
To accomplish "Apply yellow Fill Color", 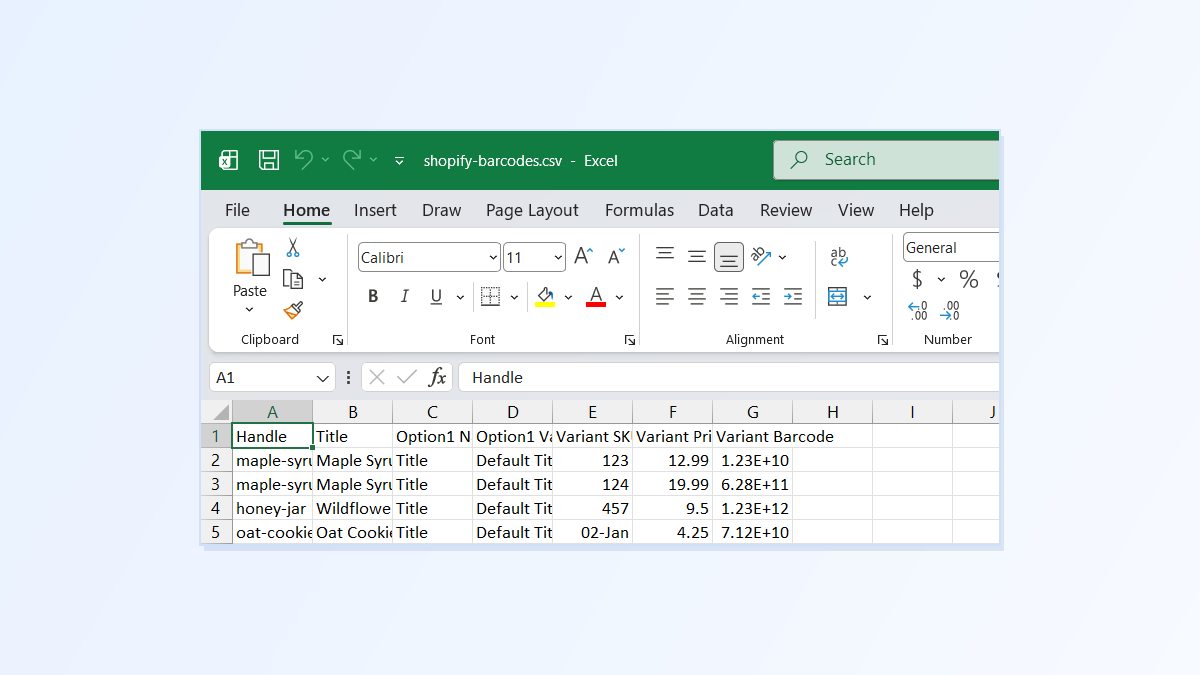I will coord(545,296).
